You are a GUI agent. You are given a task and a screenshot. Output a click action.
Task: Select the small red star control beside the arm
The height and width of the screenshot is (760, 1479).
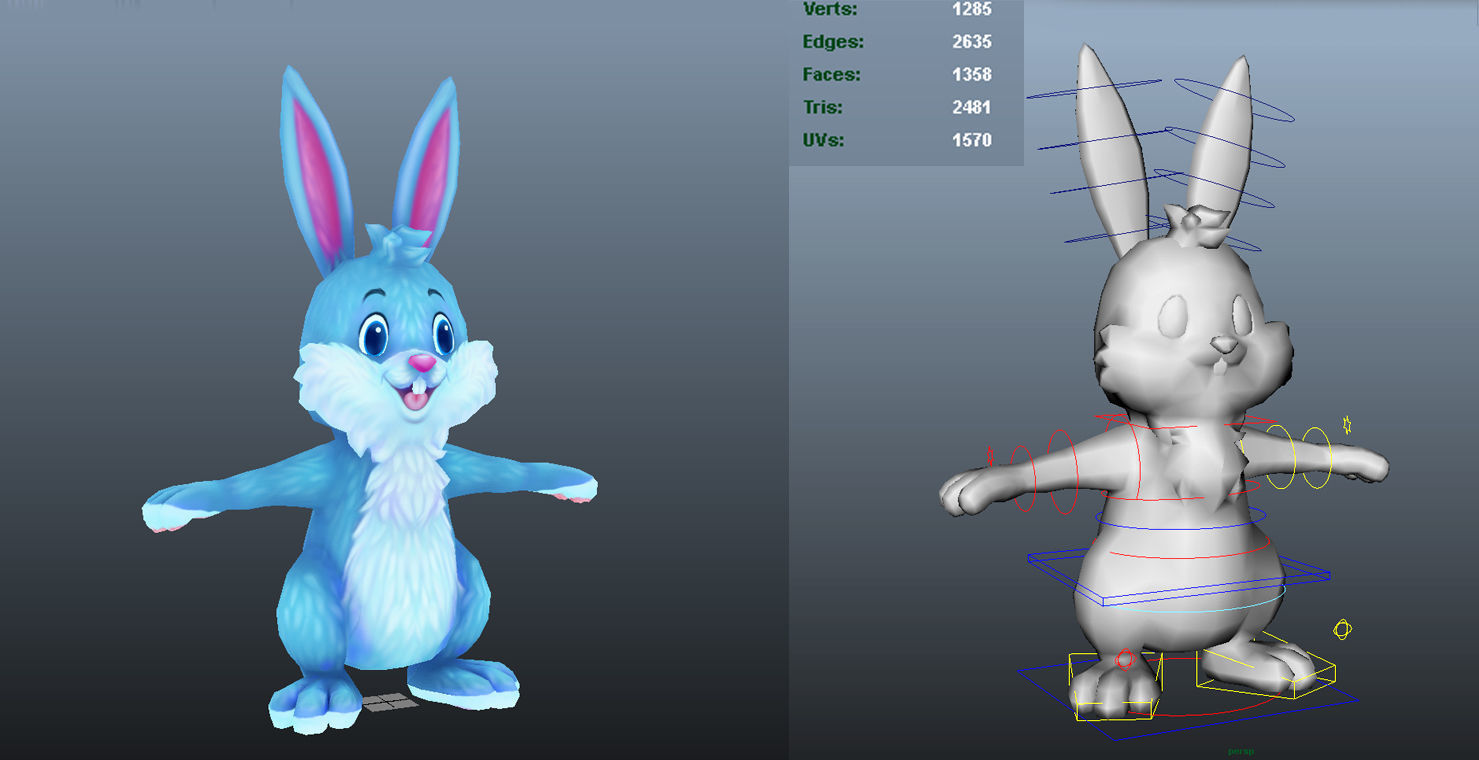click(991, 455)
